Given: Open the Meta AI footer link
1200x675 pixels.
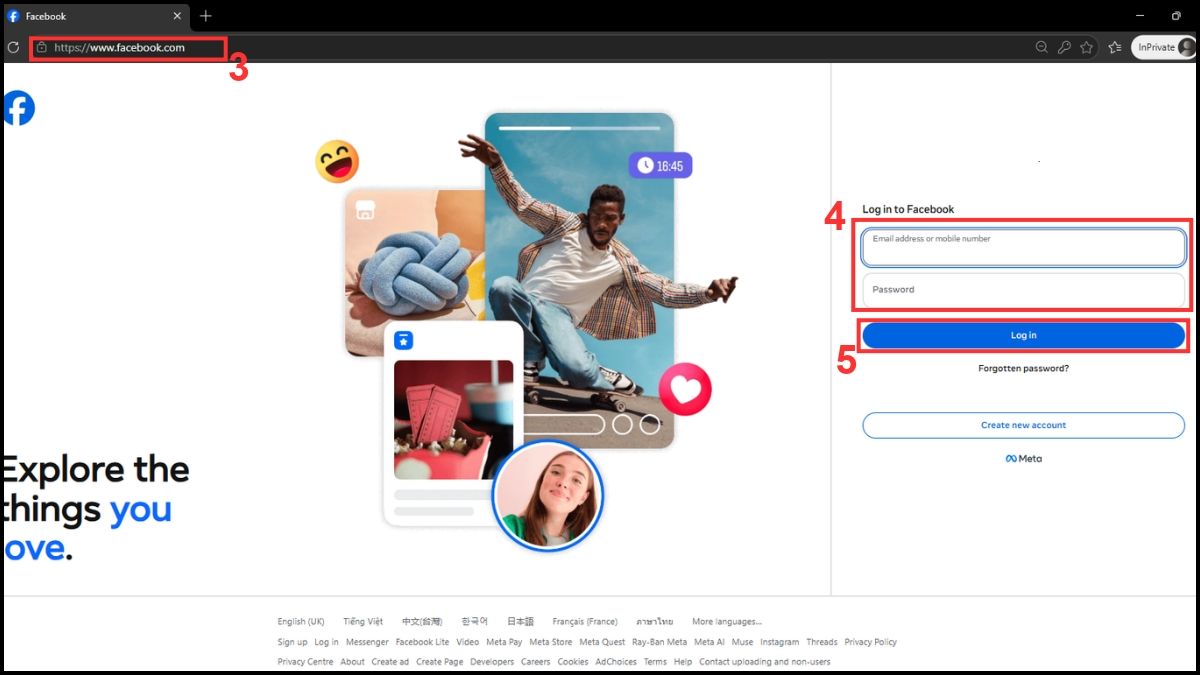Looking at the screenshot, I should (x=709, y=642).
